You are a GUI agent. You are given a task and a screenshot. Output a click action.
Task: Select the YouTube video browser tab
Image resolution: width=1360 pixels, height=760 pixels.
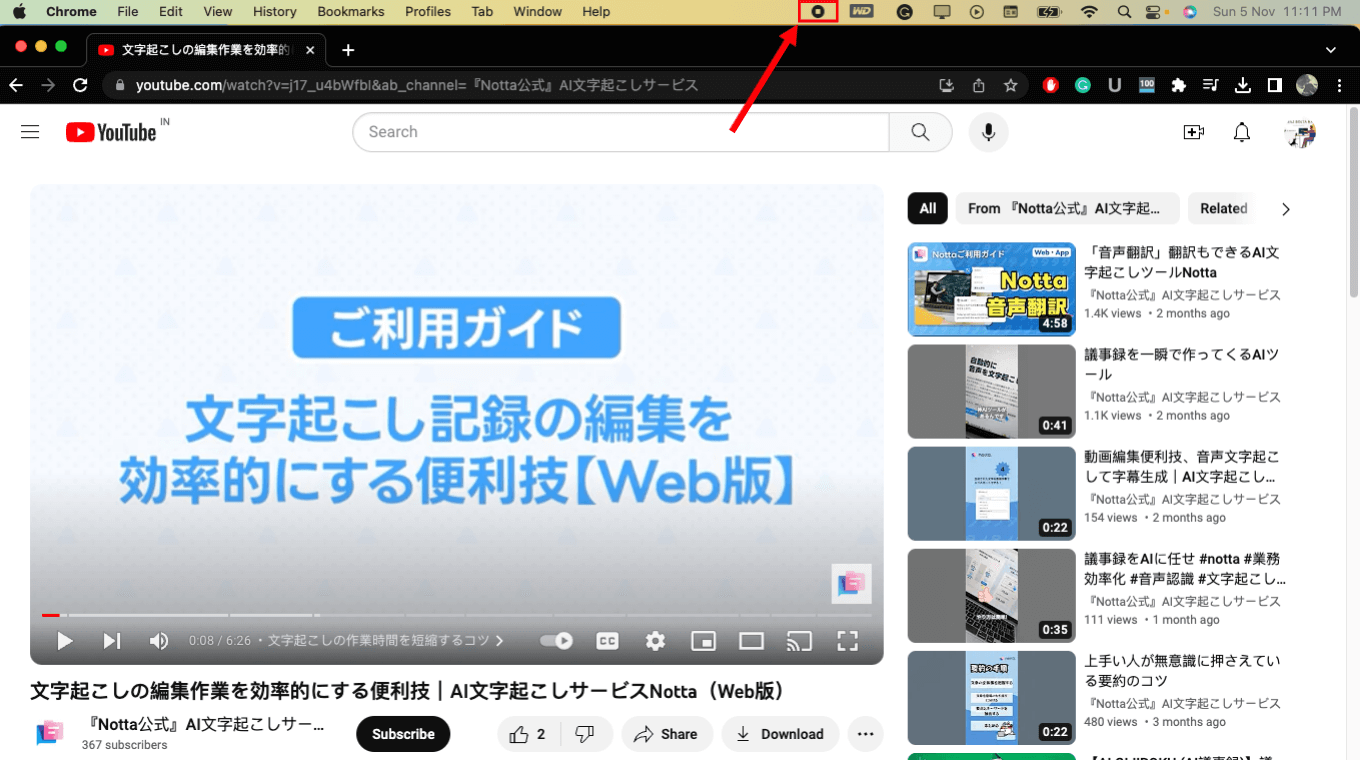coord(208,50)
